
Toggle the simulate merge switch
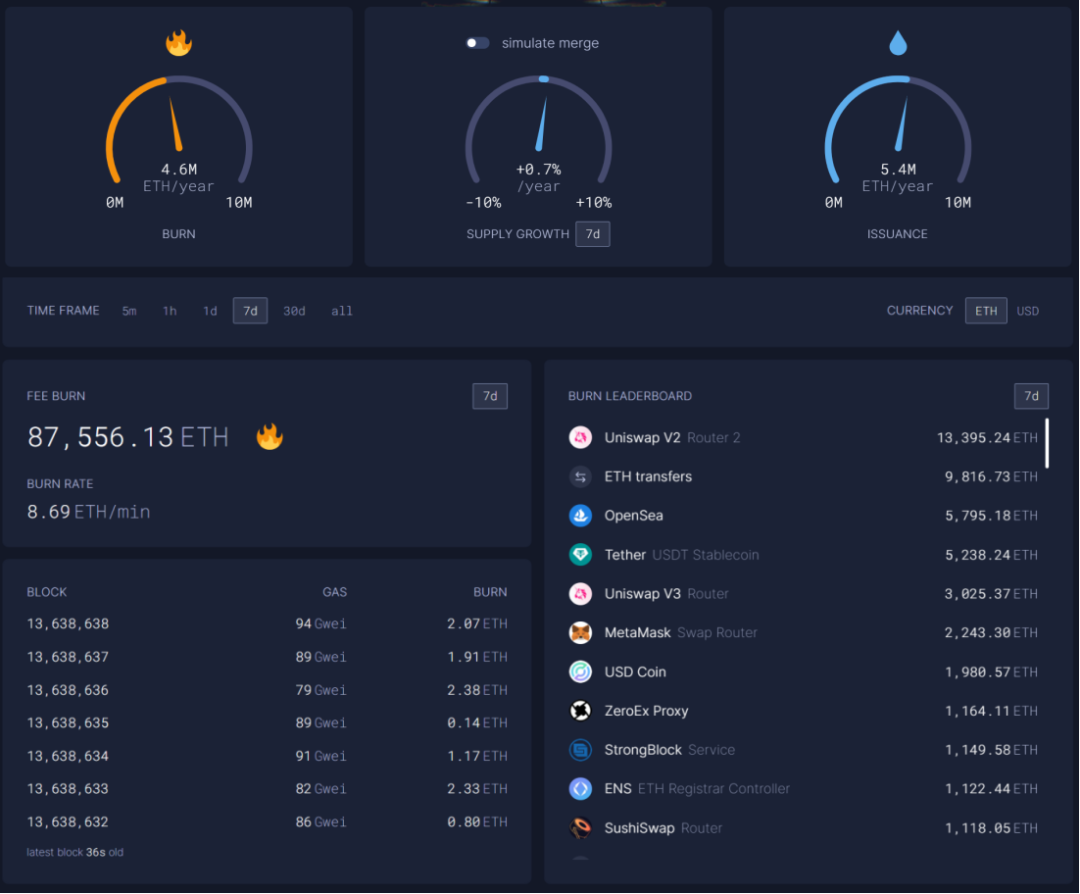click(x=477, y=43)
